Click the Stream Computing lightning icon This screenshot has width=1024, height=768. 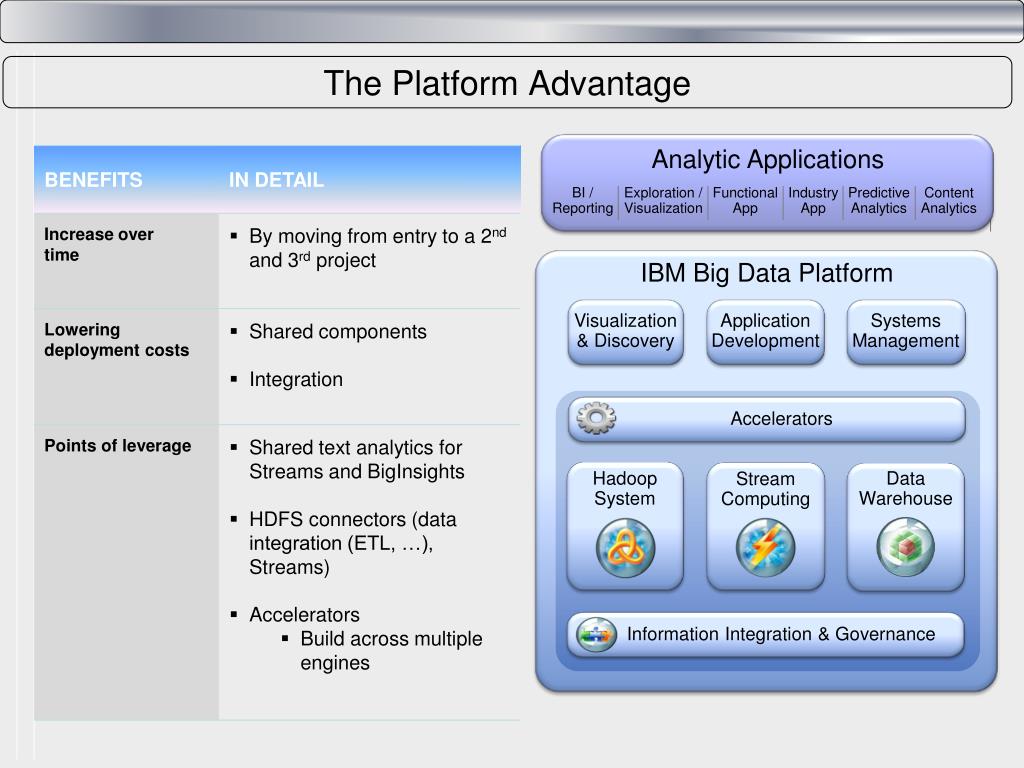765,548
